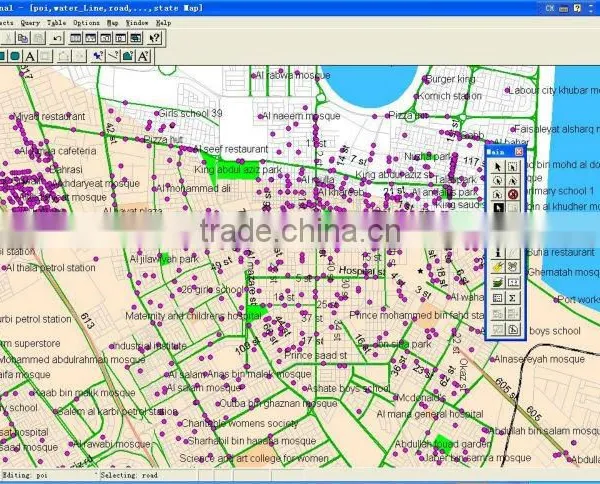Screen dimensions: 600x484
Task: Click the Set Clip Region icon
Action: click(x=513, y=329)
